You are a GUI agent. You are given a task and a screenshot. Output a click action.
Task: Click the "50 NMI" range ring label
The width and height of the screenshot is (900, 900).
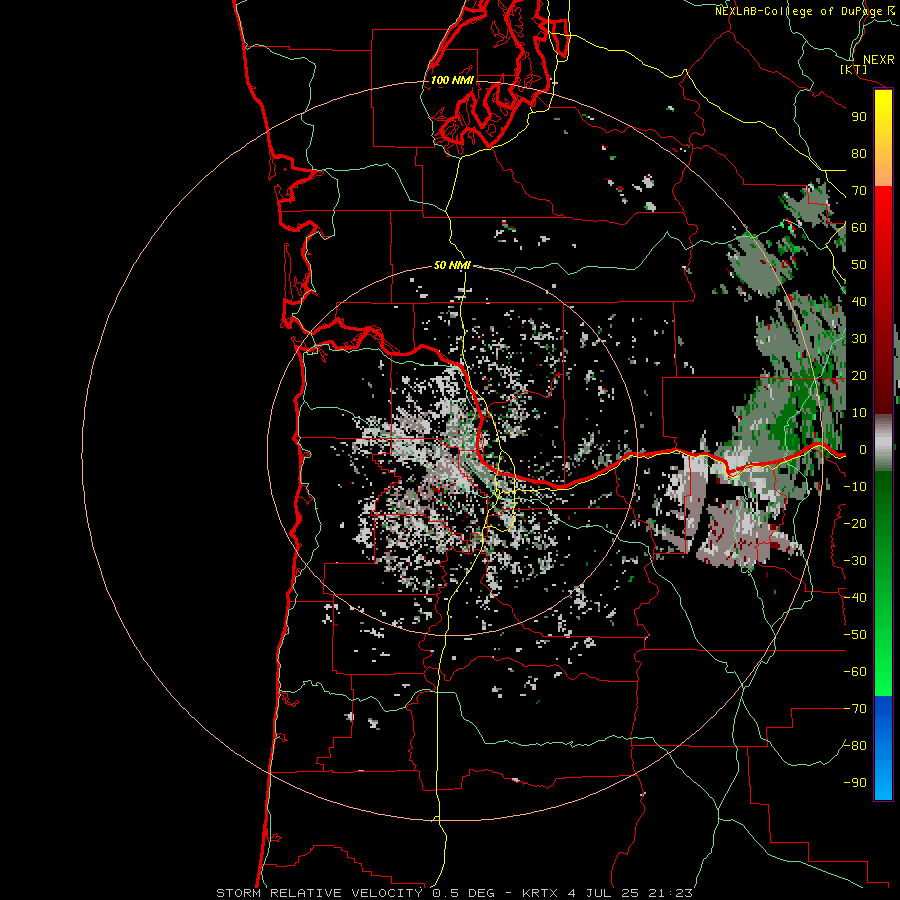pyautogui.click(x=452, y=265)
